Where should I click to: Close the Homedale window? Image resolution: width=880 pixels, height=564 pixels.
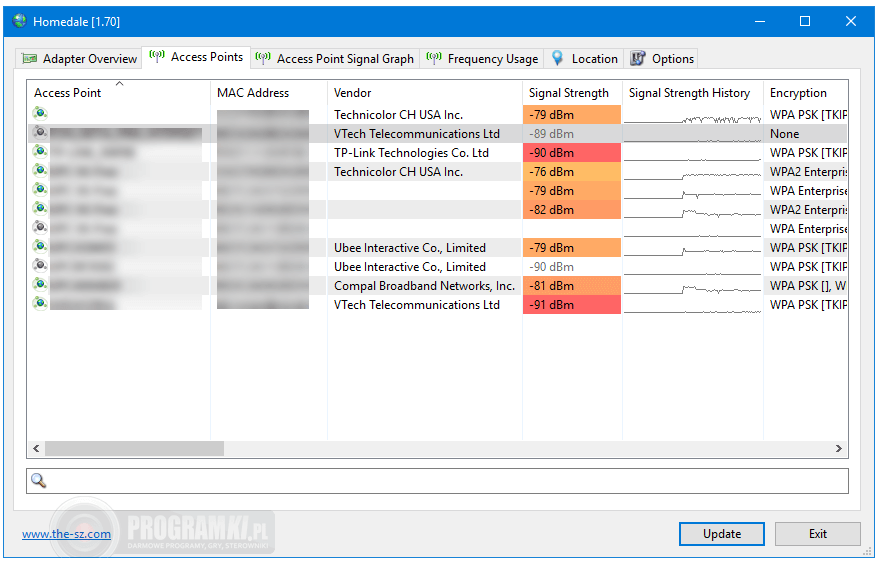[851, 21]
